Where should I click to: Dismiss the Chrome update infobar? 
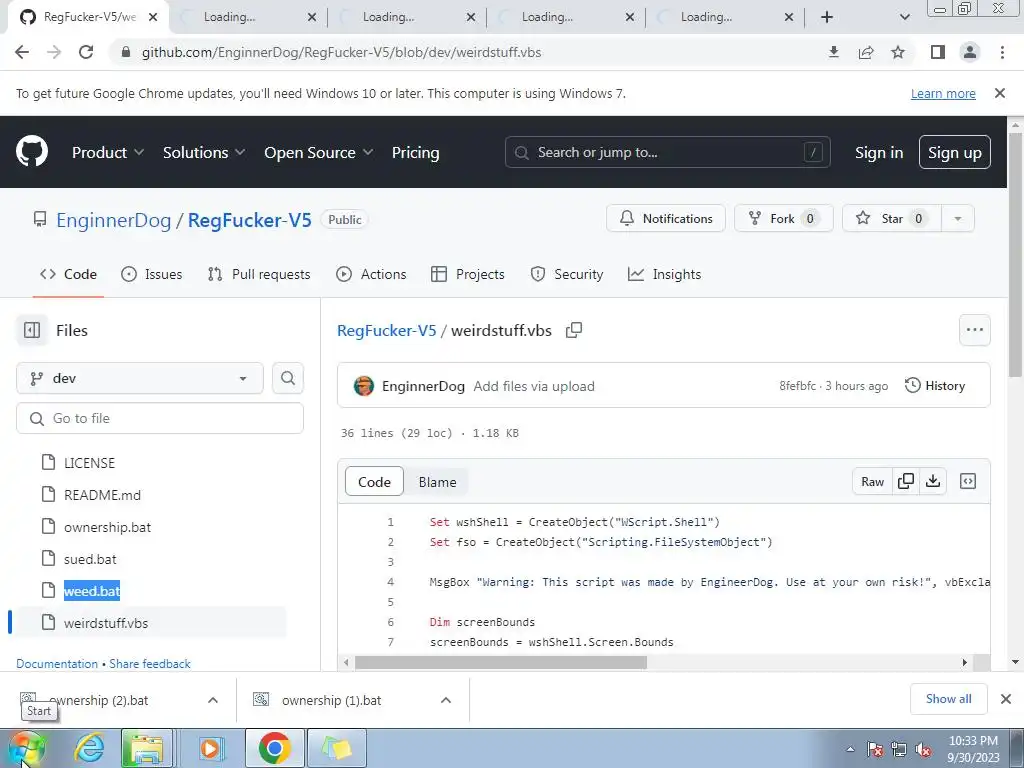click(x=1000, y=93)
